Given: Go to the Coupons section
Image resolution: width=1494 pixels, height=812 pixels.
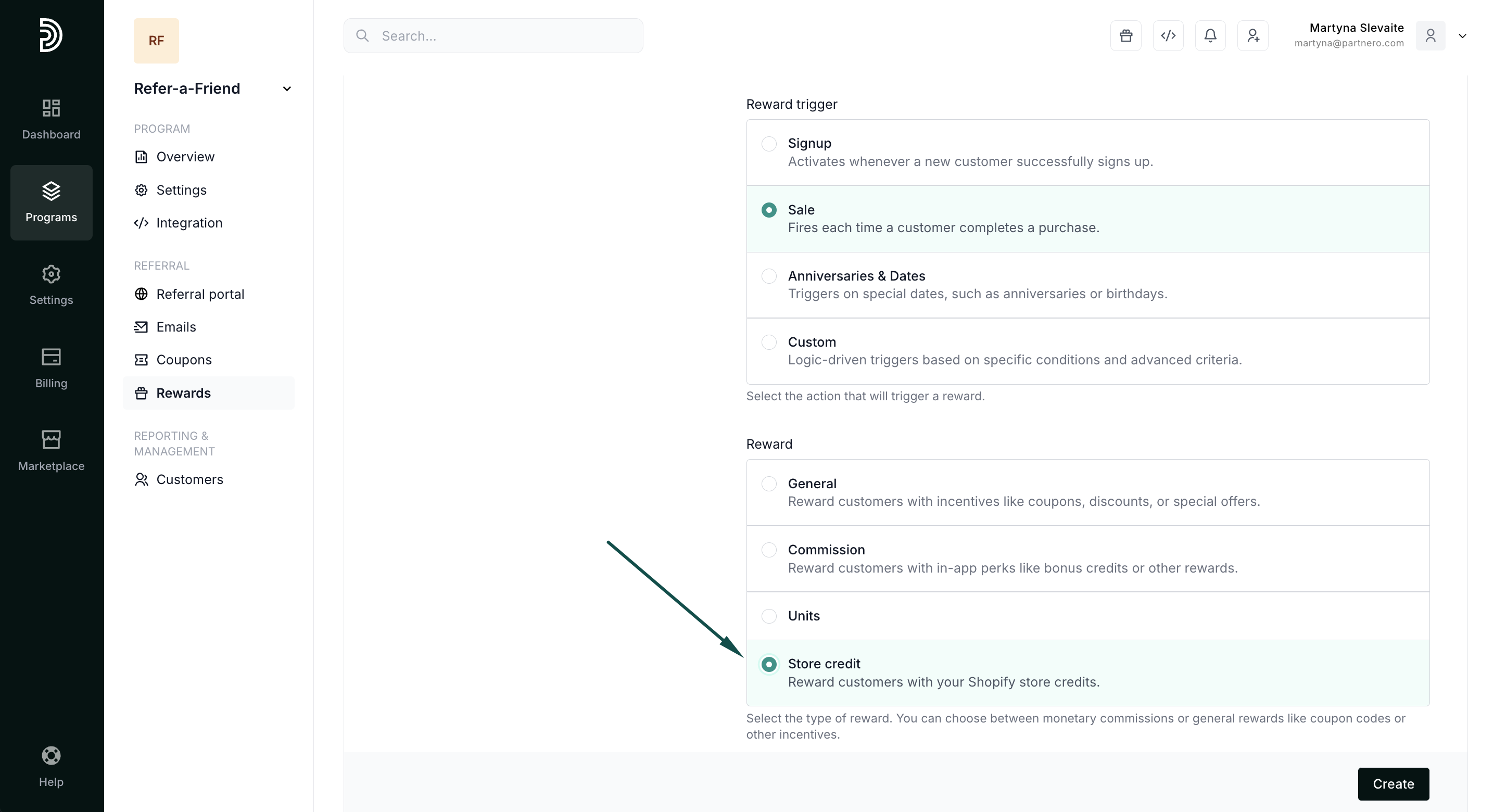Looking at the screenshot, I should coord(183,360).
